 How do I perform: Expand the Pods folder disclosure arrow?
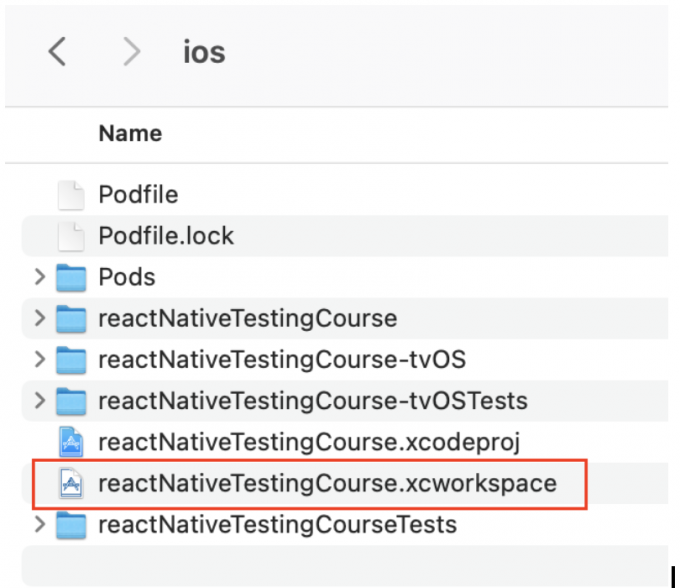(x=40, y=277)
